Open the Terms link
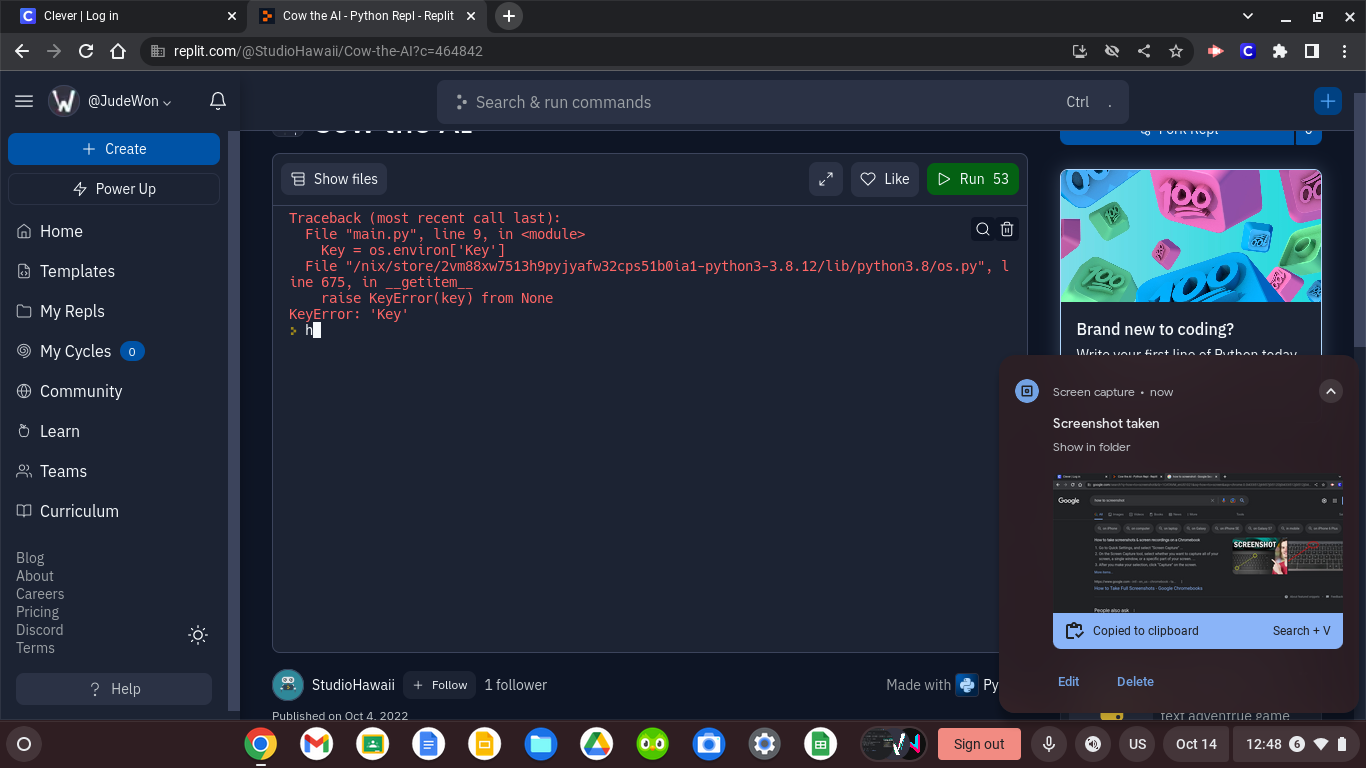The image size is (1366, 768). [35, 648]
